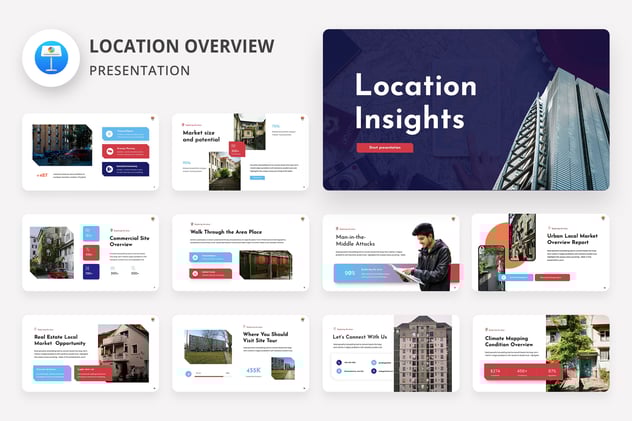632x421 pixels.
Task: Click the man reading photo
Action: (x=431, y=256)
